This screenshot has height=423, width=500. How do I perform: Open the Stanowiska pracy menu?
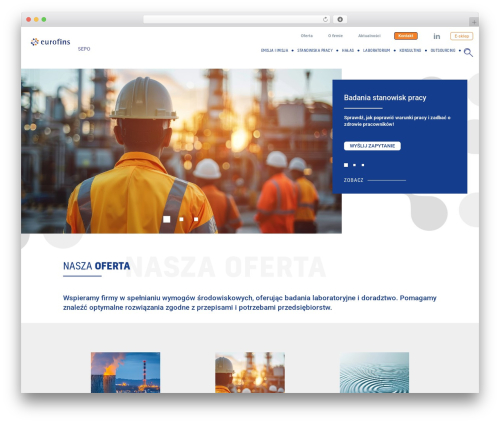pyautogui.click(x=315, y=50)
